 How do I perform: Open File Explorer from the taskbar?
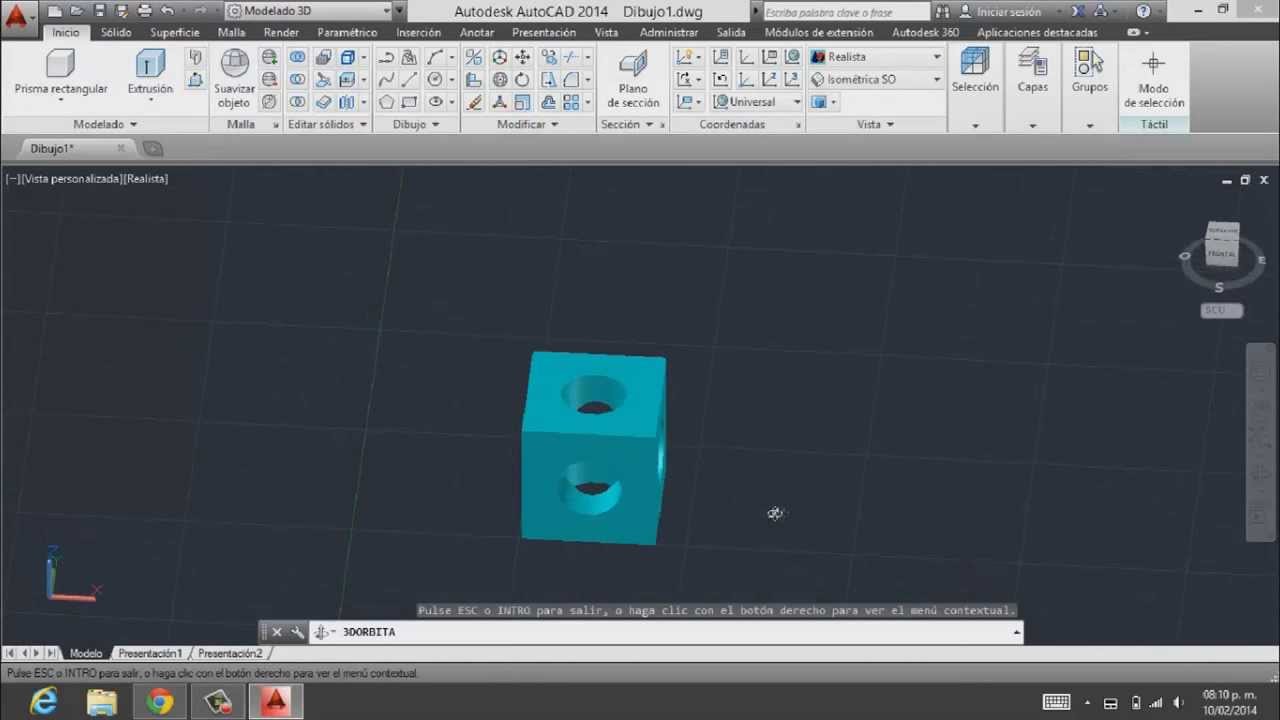101,702
